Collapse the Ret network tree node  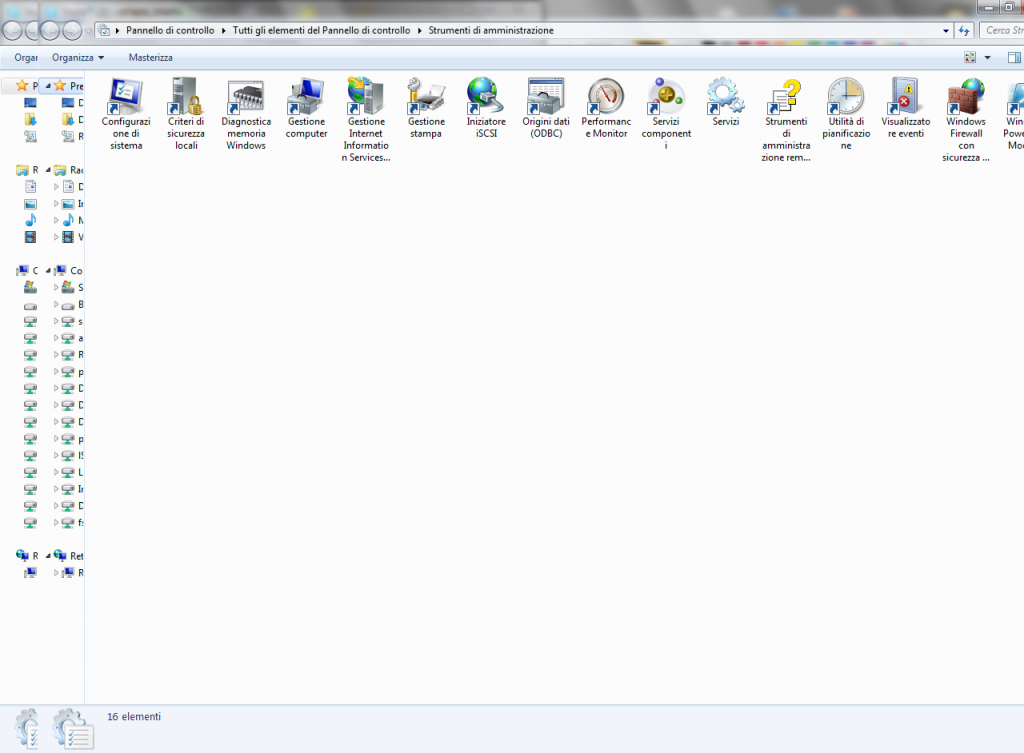pos(48,556)
